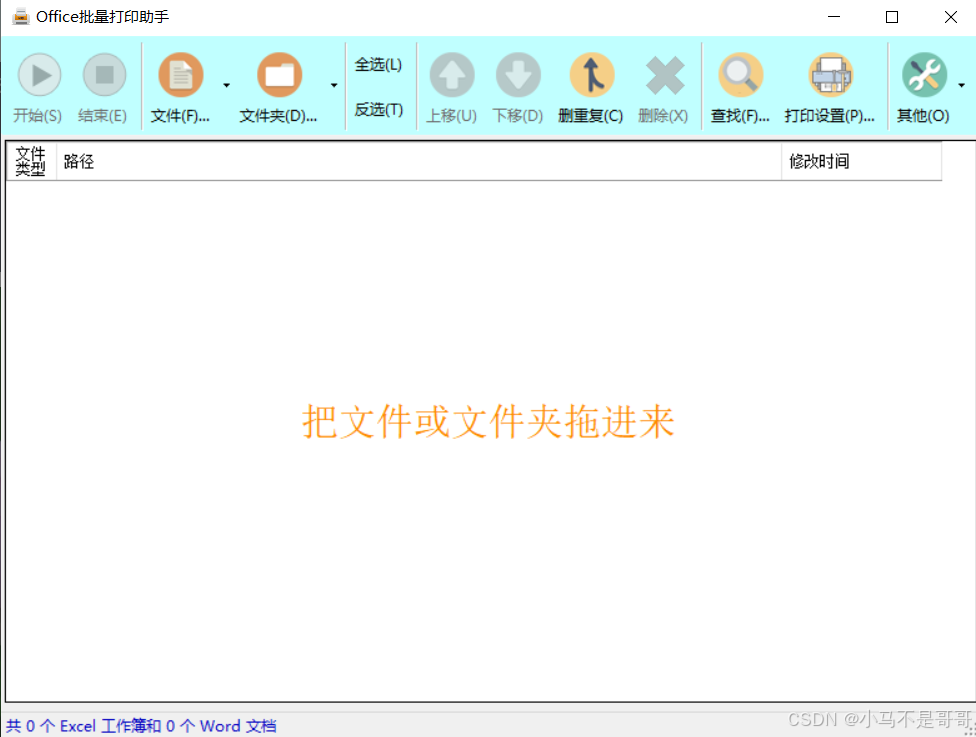Expand the 文件夹(D) dropdown arrow
This screenshot has width=976, height=737.
pyautogui.click(x=334, y=85)
